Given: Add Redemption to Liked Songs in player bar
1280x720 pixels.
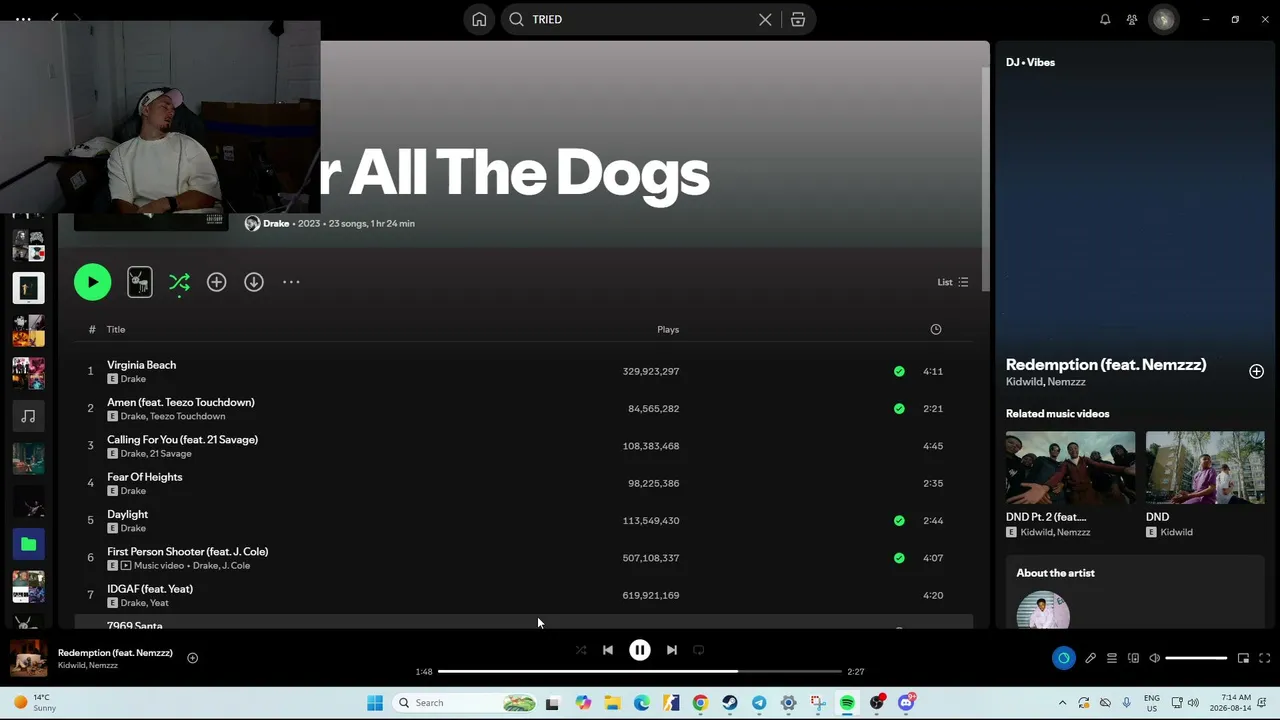Looking at the screenshot, I should click(192, 658).
